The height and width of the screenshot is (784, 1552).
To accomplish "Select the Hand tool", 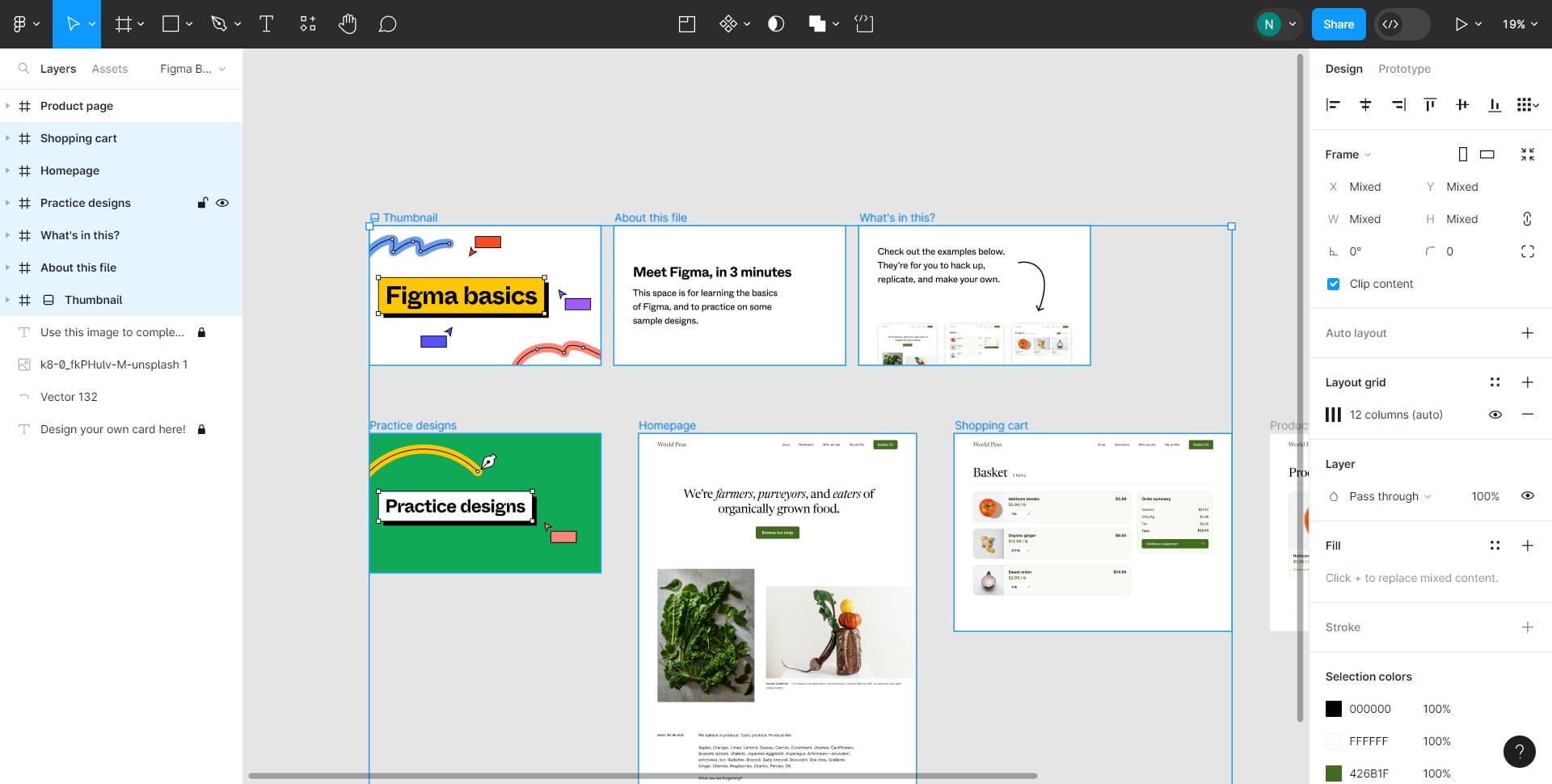I will (x=348, y=23).
